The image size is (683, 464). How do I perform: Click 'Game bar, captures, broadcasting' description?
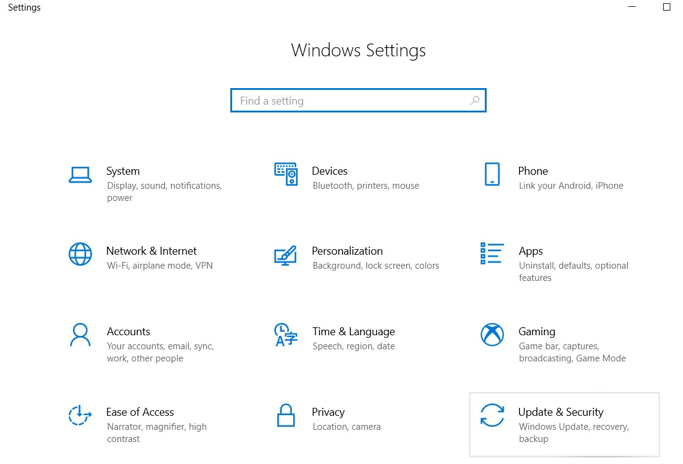pyautogui.click(x=572, y=352)
